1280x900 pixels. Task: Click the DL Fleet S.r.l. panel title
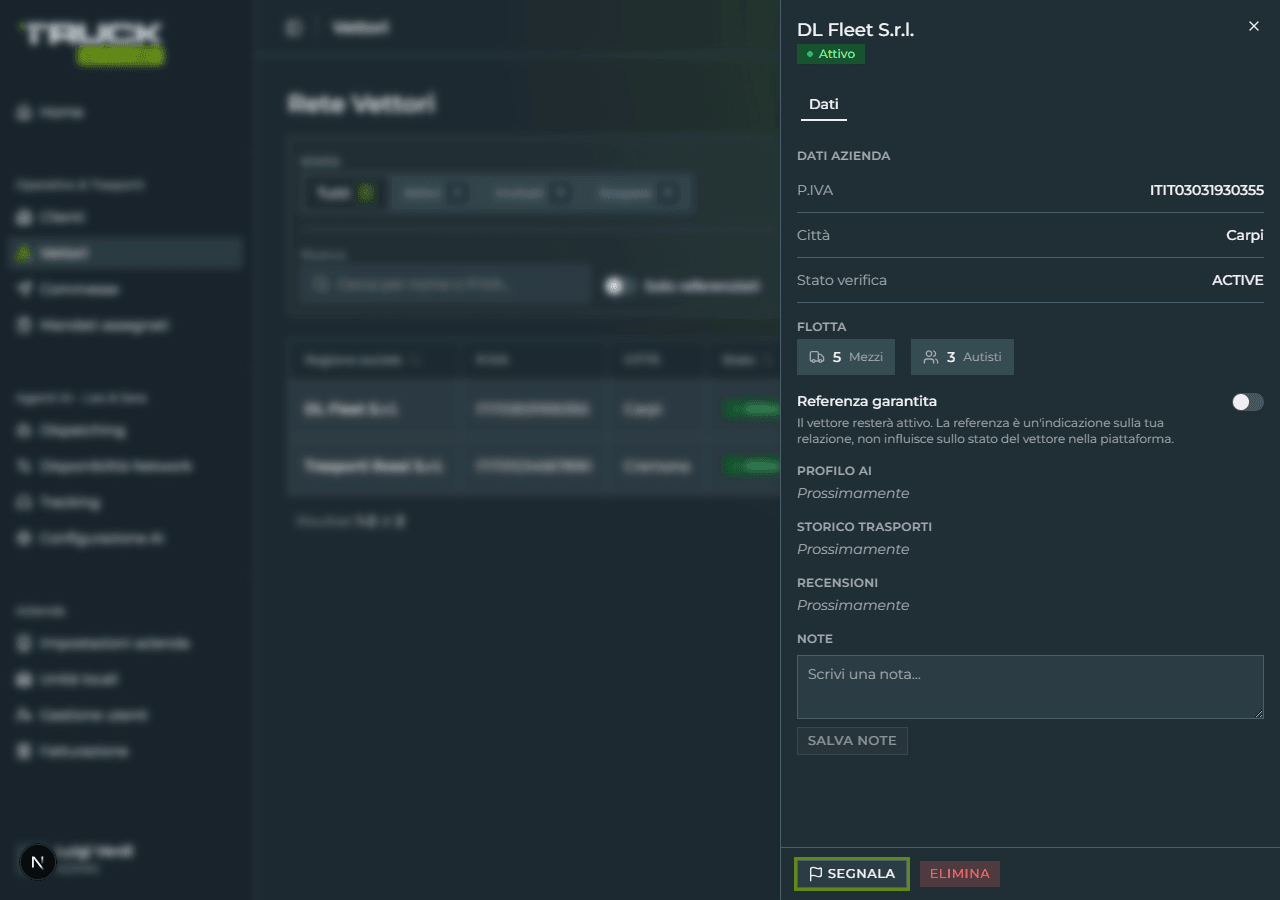pyautogui.click(x=856, y=30)
